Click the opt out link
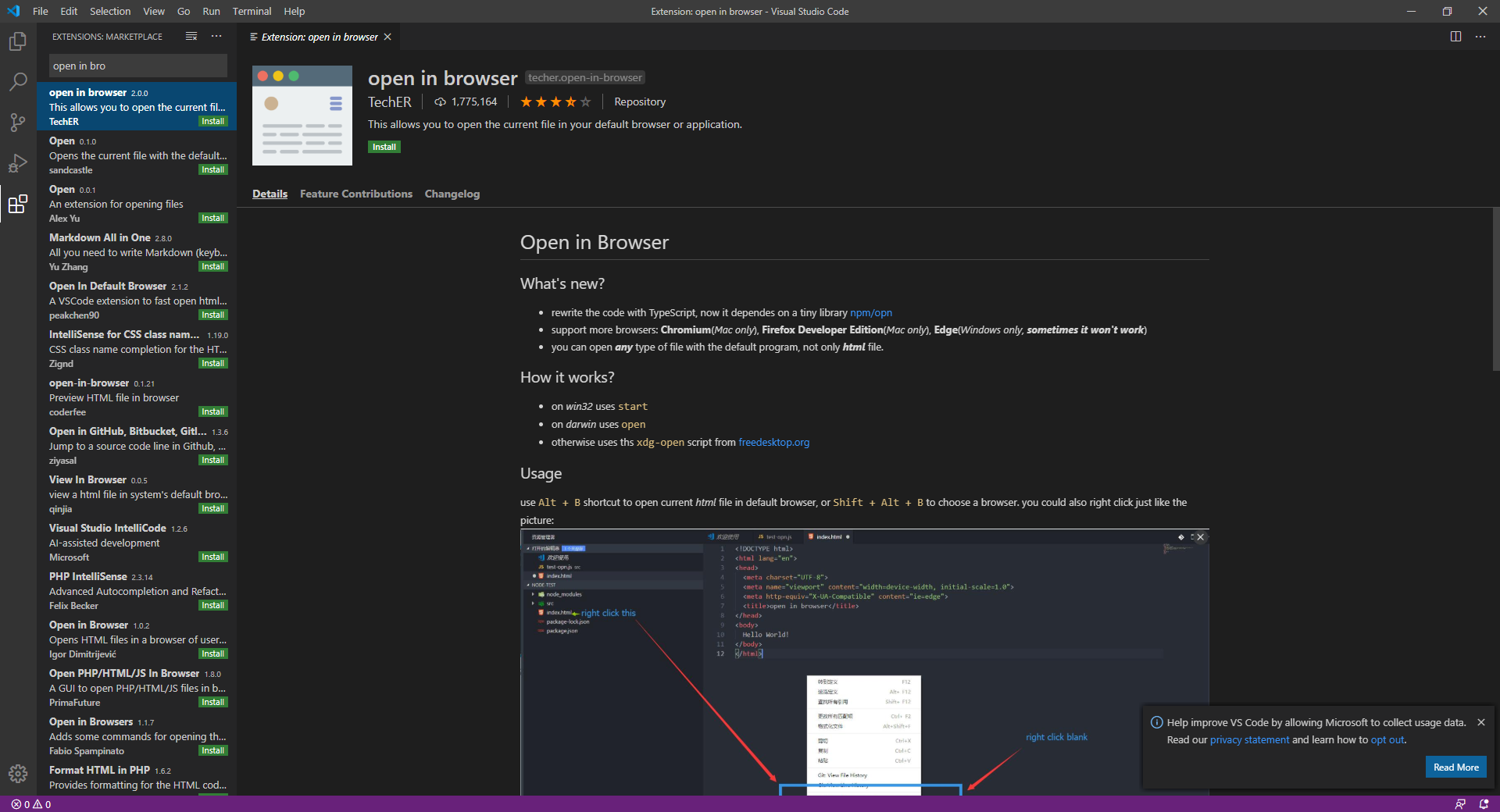Screen dimensions: 1500x812 pyautogui.click(x=1387, y=739)
